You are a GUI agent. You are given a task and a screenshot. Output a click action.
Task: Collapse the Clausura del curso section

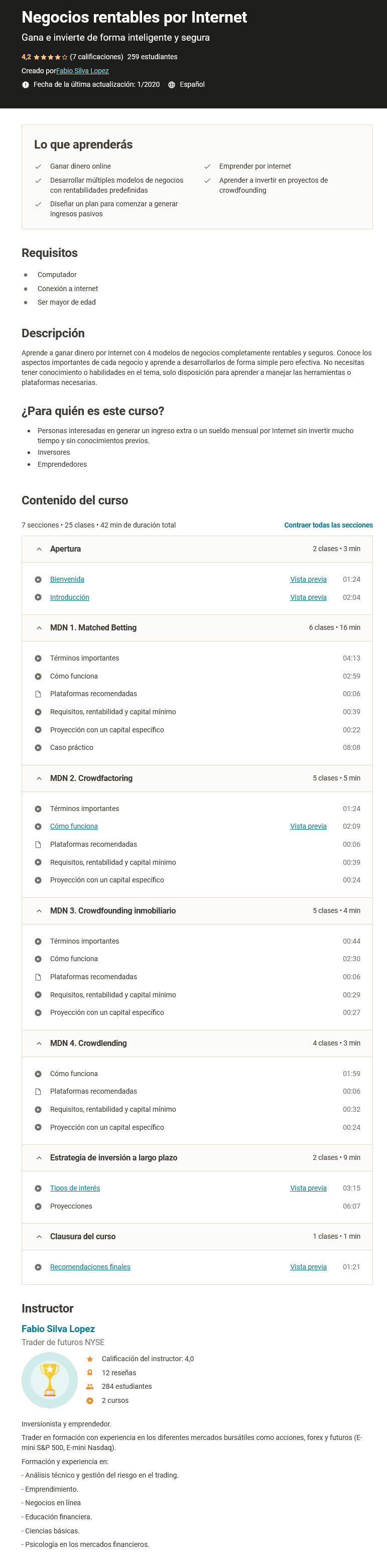click(39, 1236)
